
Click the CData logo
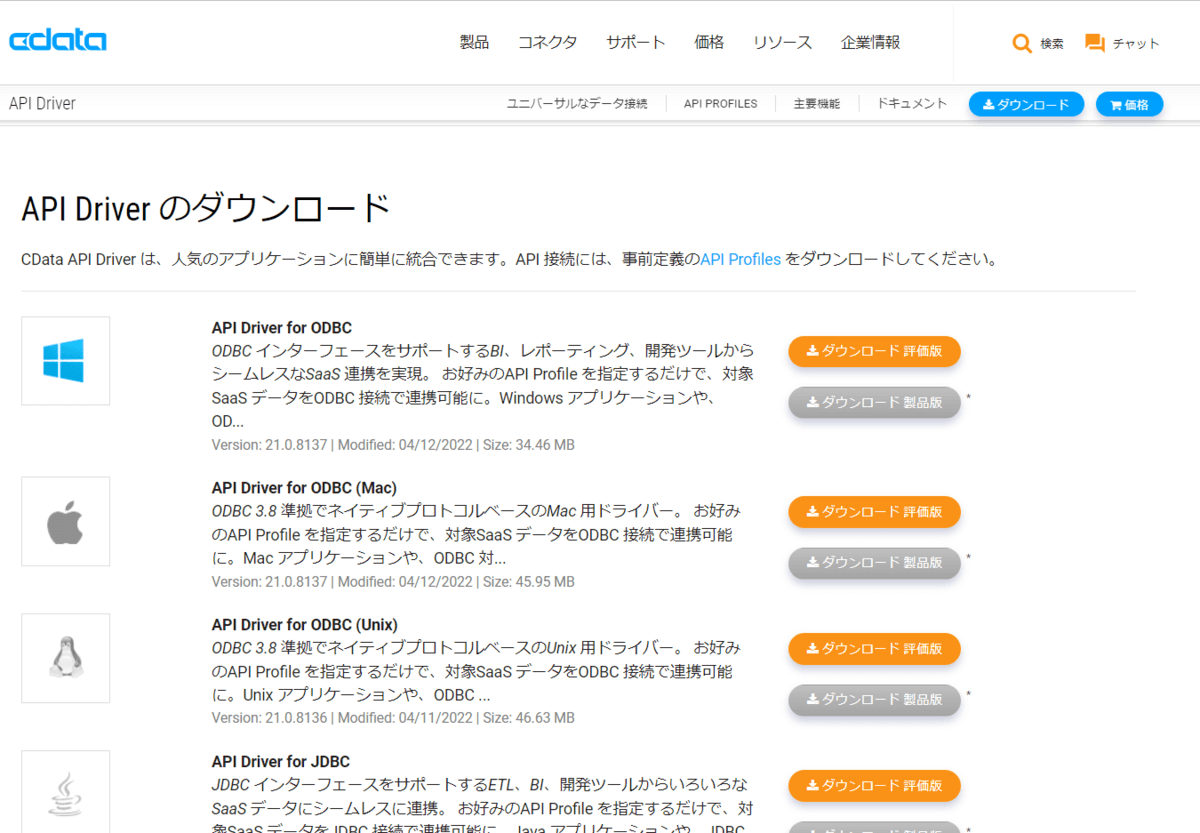(58, 41)
